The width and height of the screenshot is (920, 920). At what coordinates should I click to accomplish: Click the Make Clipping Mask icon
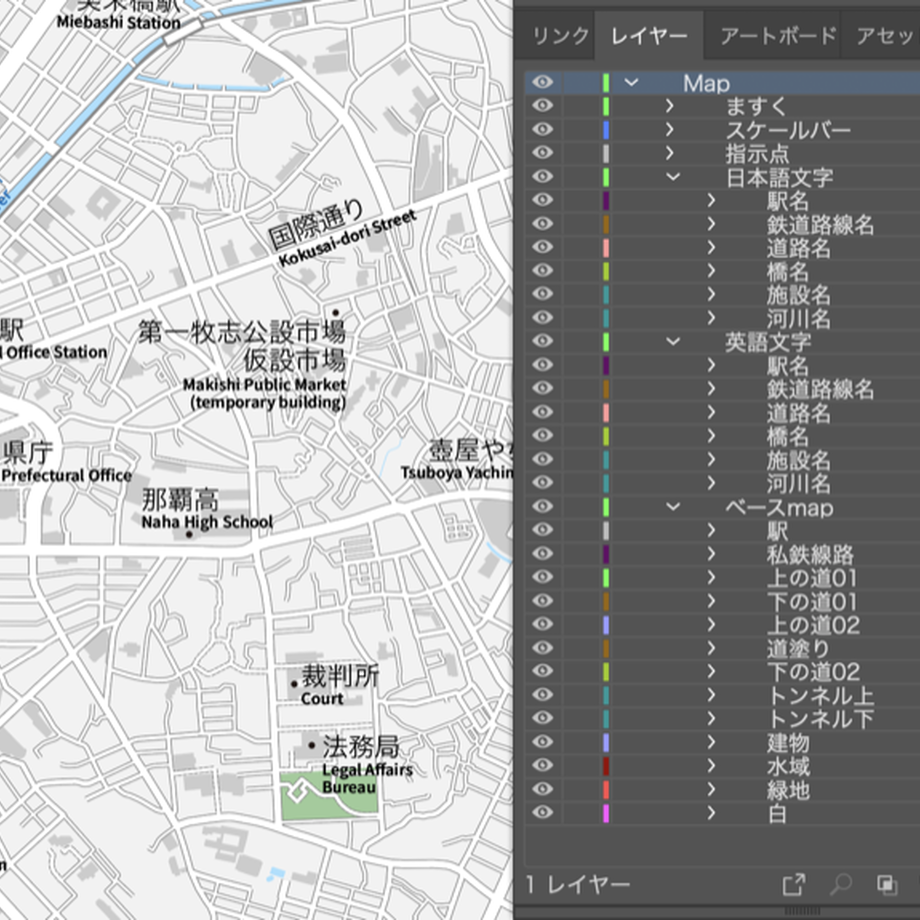pos(886,884)
